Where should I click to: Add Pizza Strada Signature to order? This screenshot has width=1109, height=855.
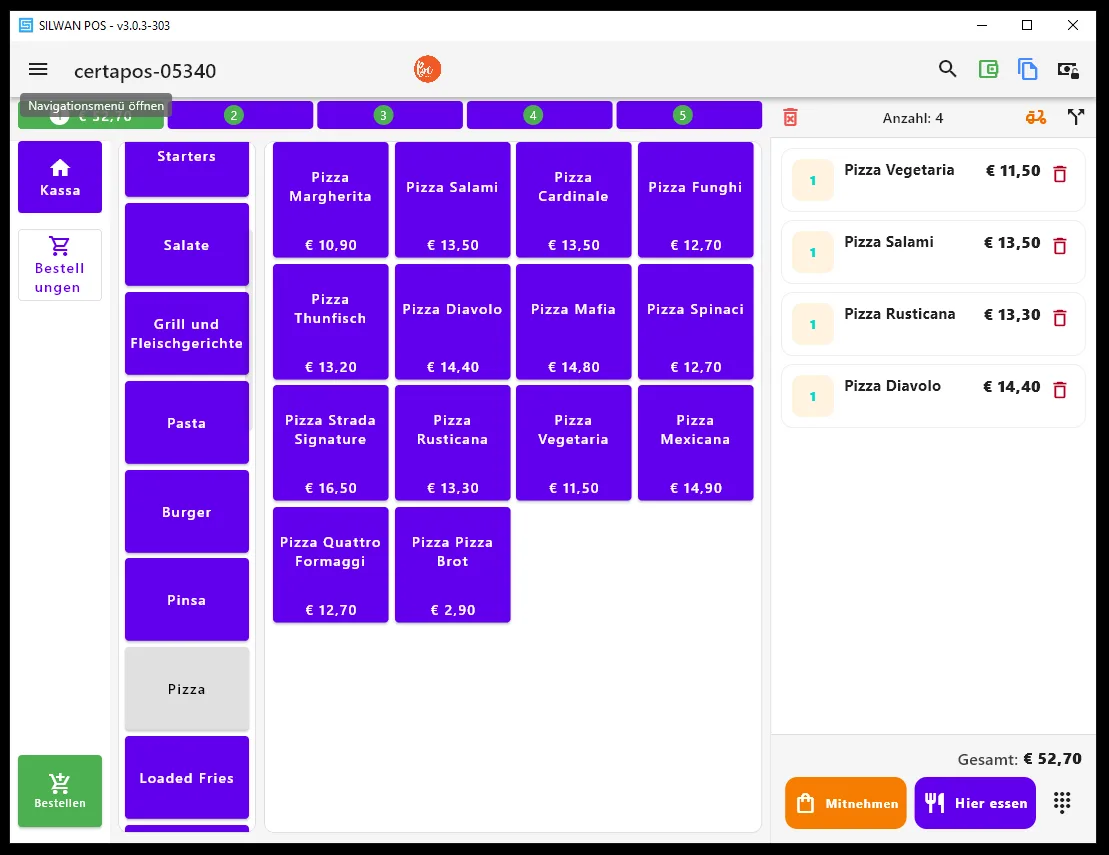tap(330, 443)
